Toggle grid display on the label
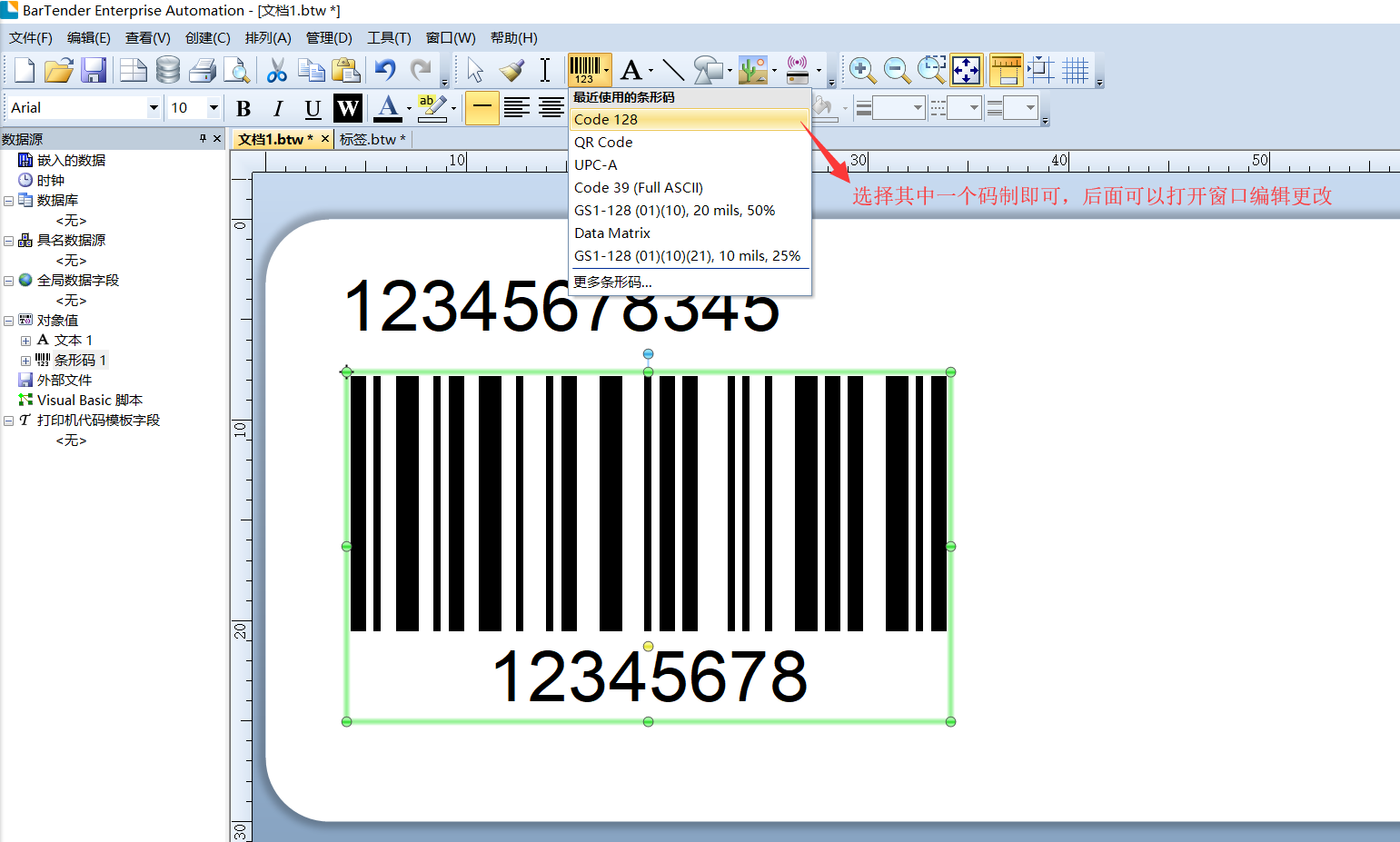The width and height of the screenshot is (1400, 842). tap(1076, 70)
